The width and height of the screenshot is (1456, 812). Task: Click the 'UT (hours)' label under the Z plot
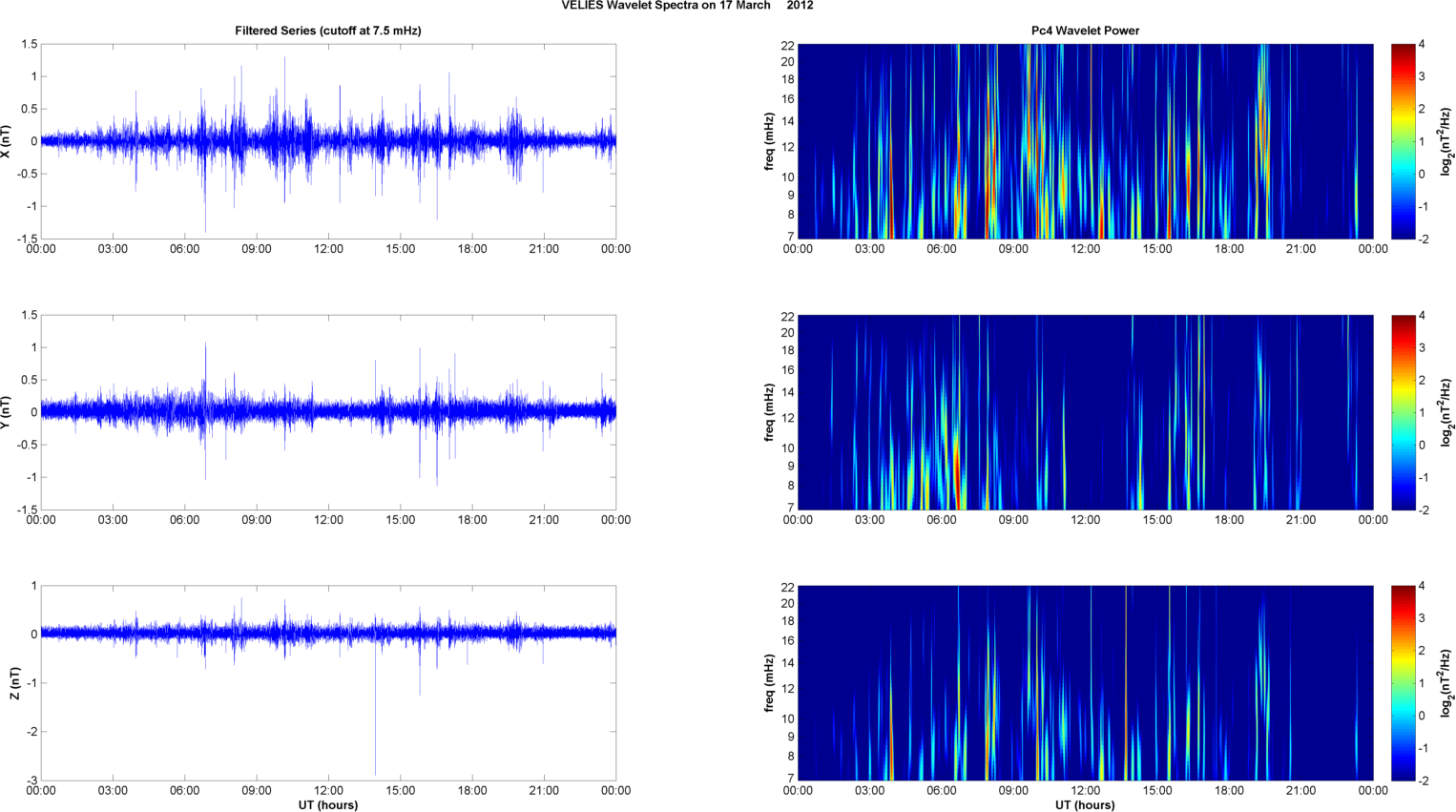coord(328,805)
